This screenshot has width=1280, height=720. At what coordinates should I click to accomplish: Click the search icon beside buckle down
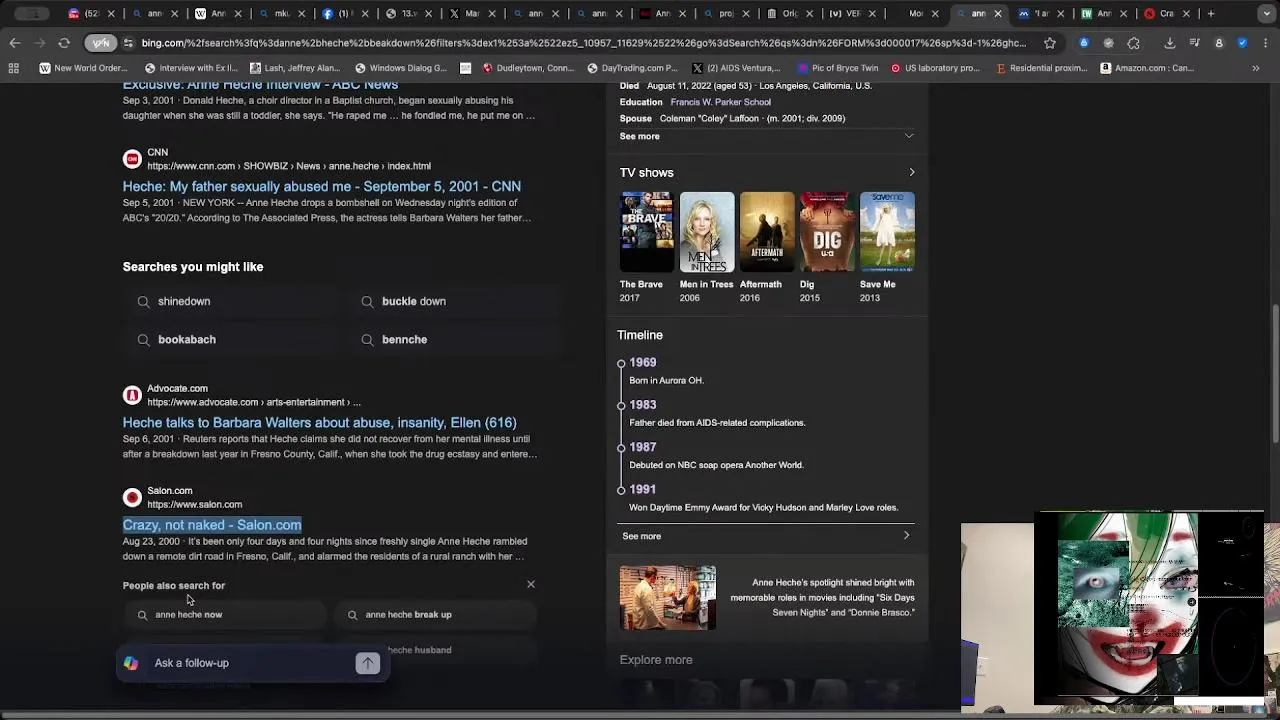tap(367, 301)
